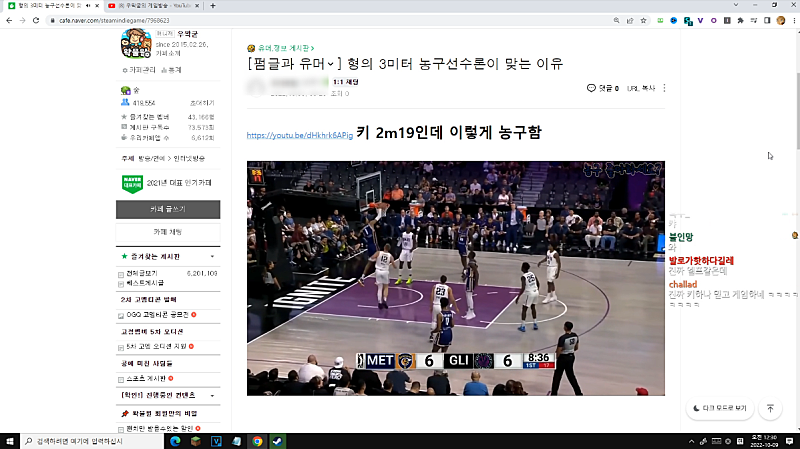Screen dimensions: 800x449
Task: Click the Windows Start button
Action: point(11,440)
